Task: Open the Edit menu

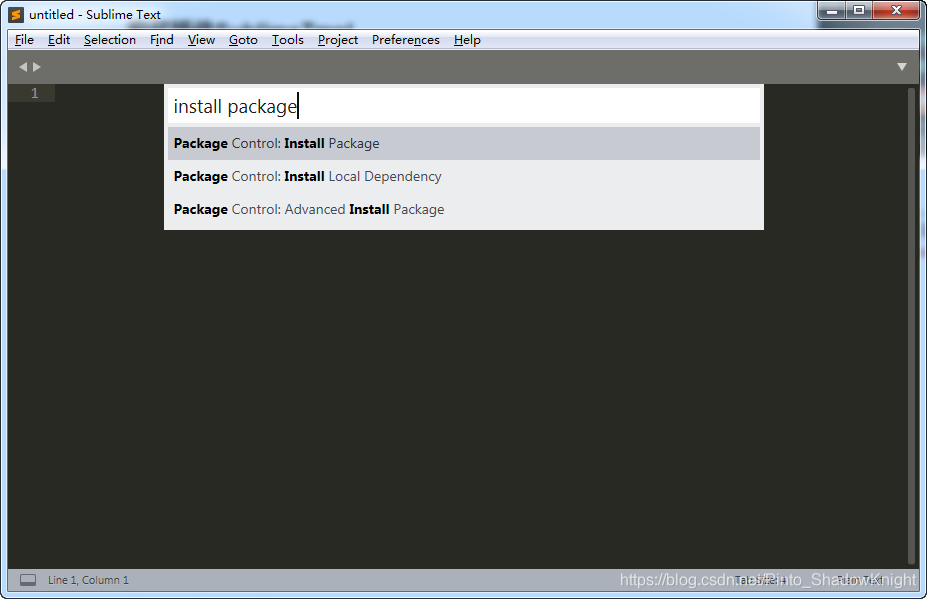Action: (59, 40)
